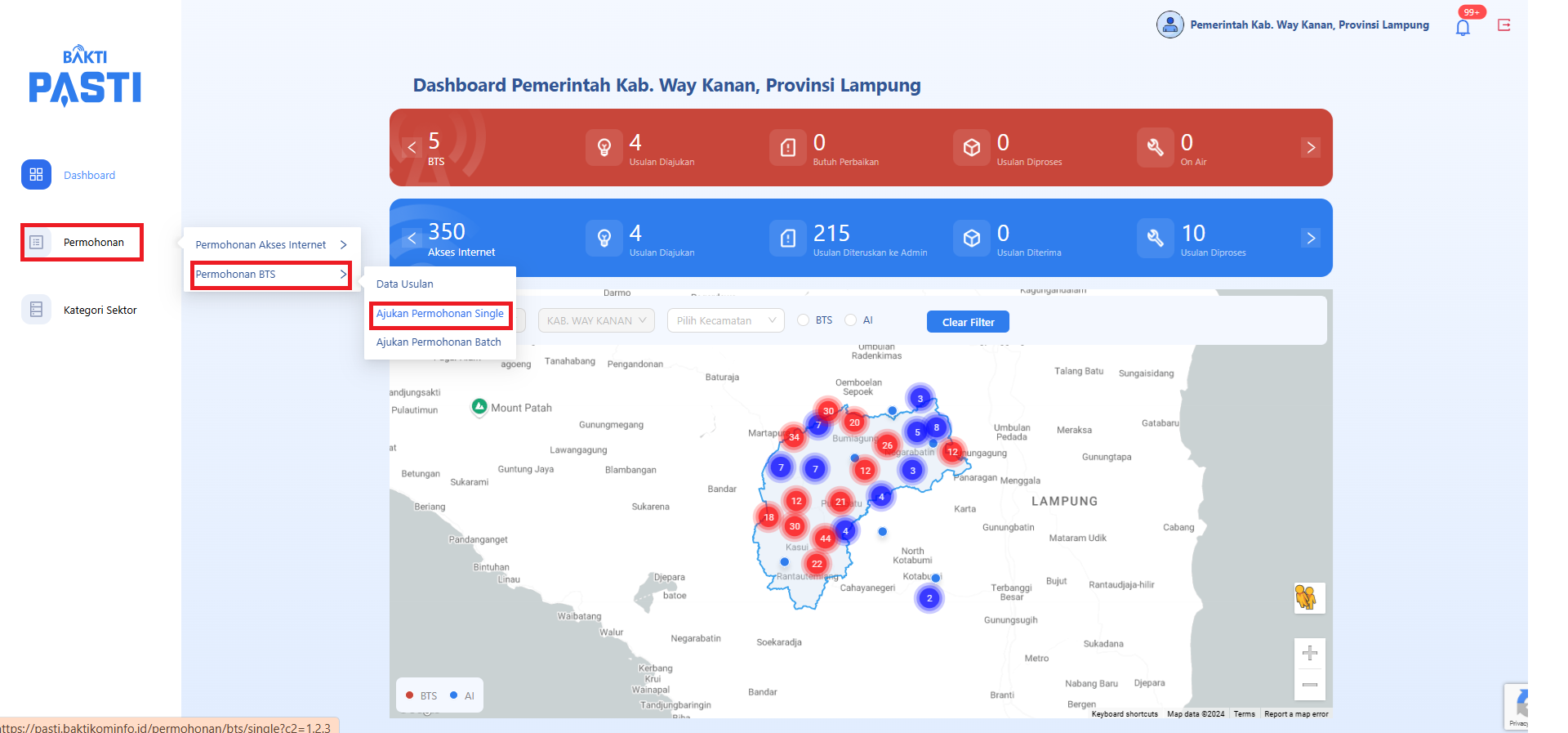Open the KAB. WAY KANAN dropdown

596,320
